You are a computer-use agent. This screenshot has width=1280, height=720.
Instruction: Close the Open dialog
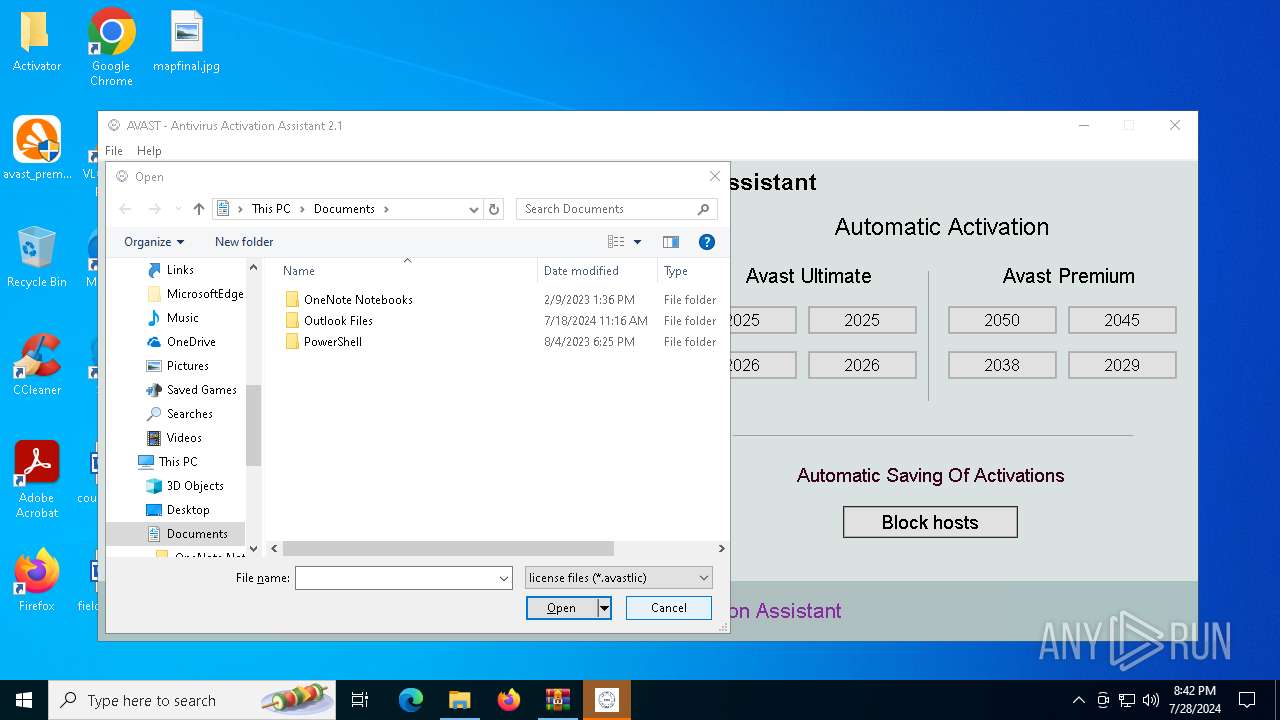pos(714,176)
